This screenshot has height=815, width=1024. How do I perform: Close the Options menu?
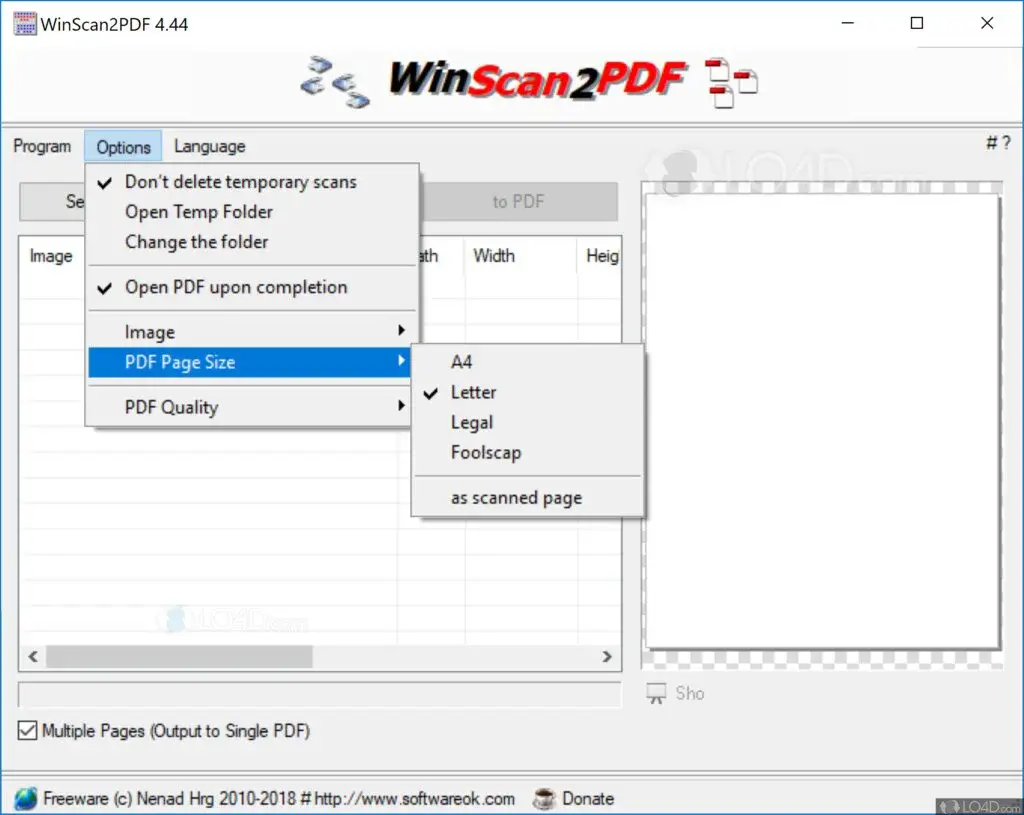coord(123,147)
